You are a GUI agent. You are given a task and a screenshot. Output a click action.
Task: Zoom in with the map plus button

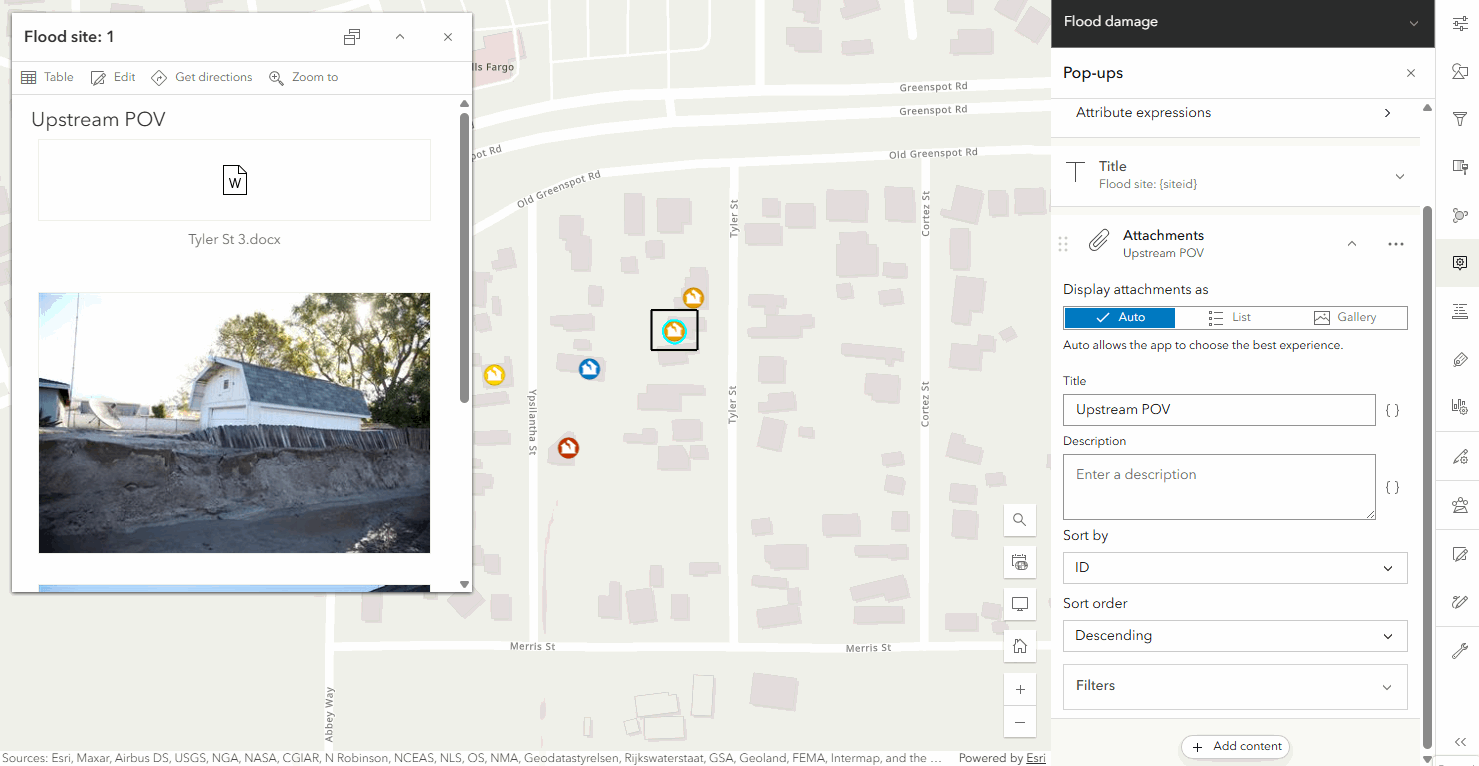coord(1020,689)
